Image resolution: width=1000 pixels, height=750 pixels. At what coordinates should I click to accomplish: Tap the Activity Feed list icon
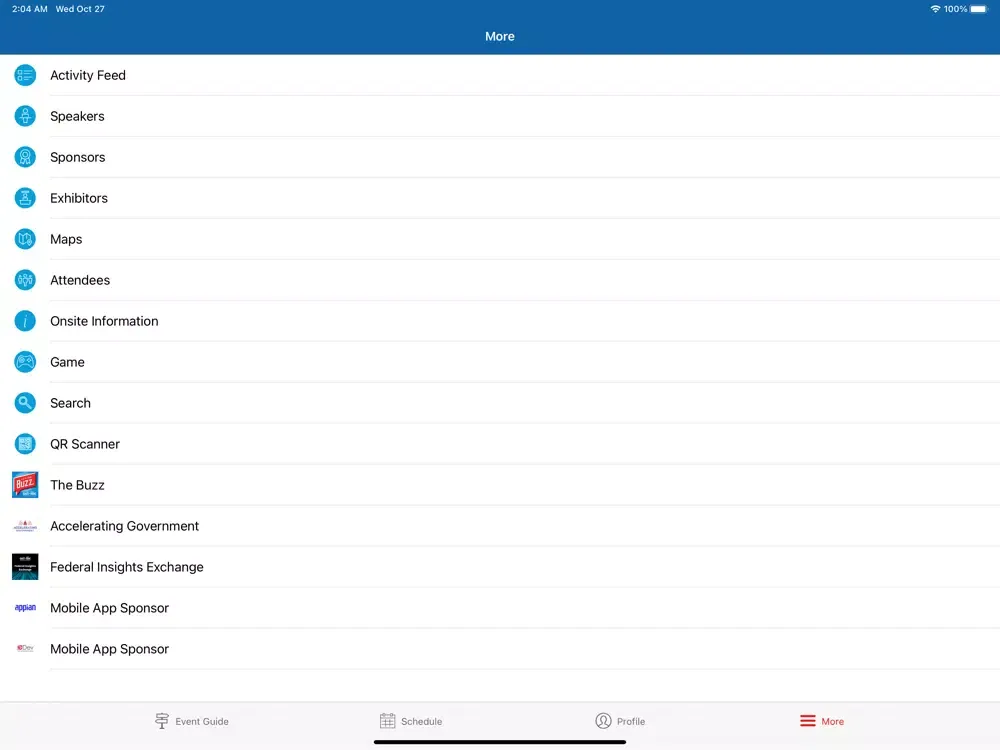click(25, 75)
